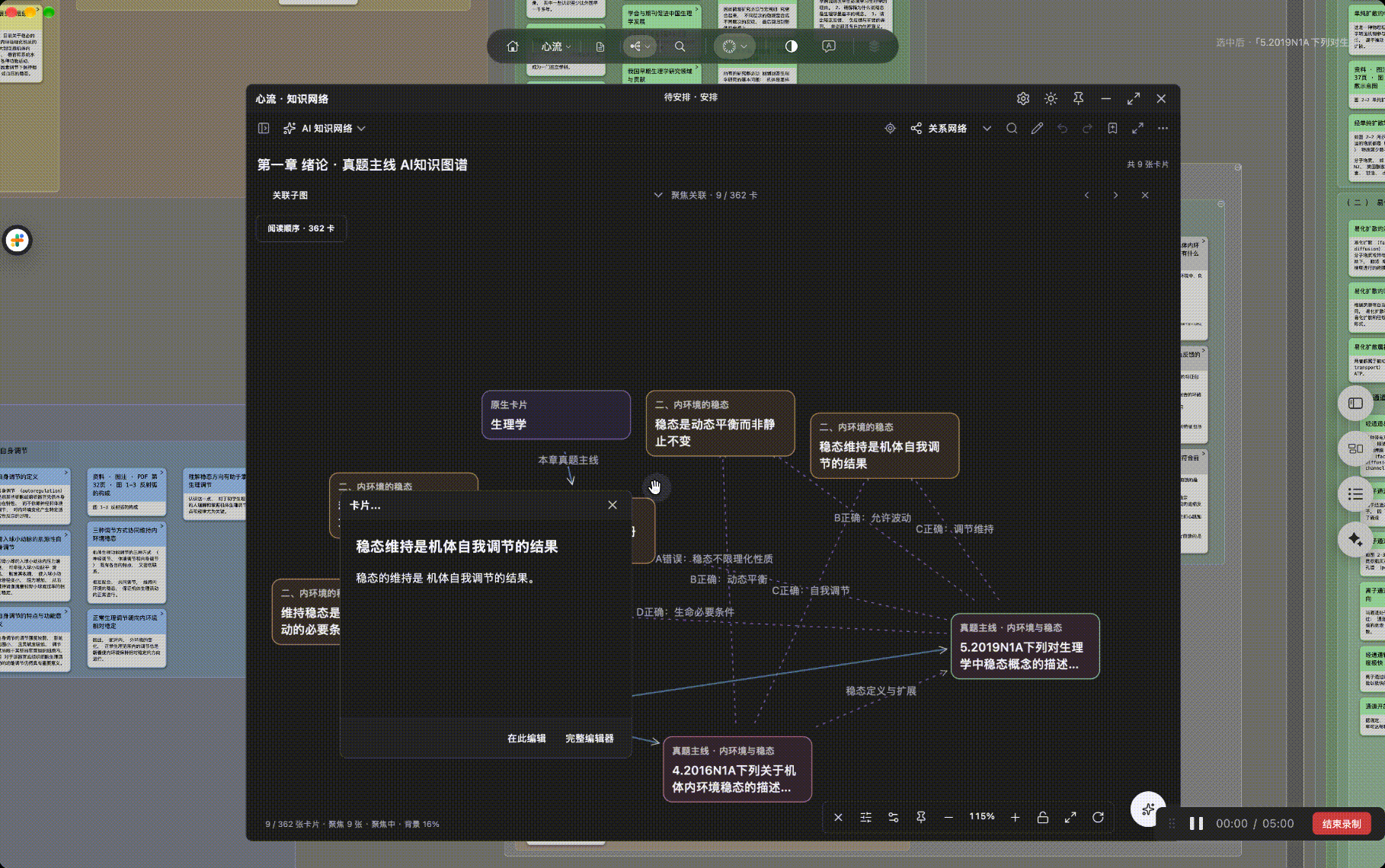1385x868 pixels.
Task: Pin the graph using the bottom toolbar pin
Action: 921,817
